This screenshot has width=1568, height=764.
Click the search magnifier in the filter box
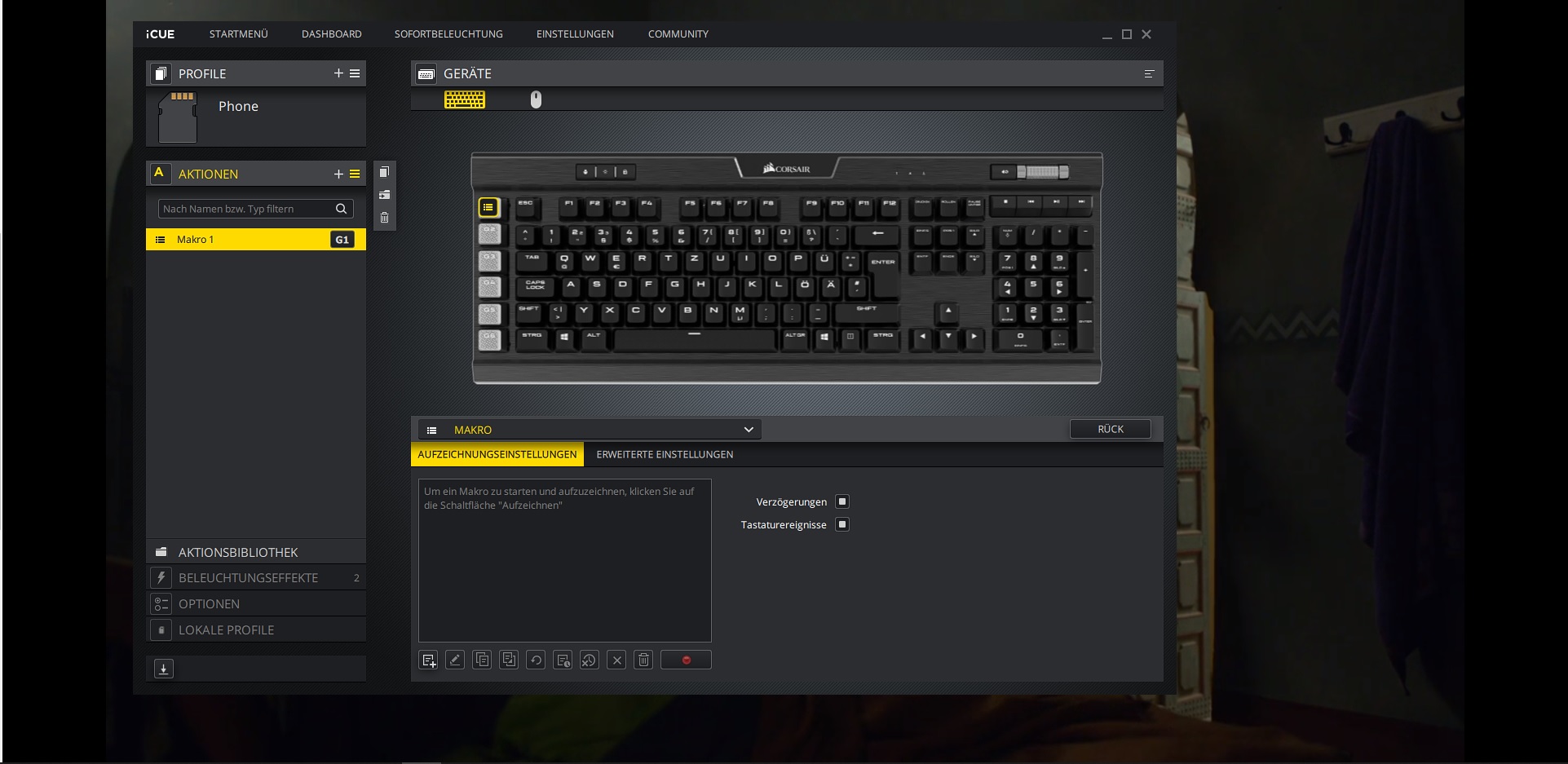point(342,209)
